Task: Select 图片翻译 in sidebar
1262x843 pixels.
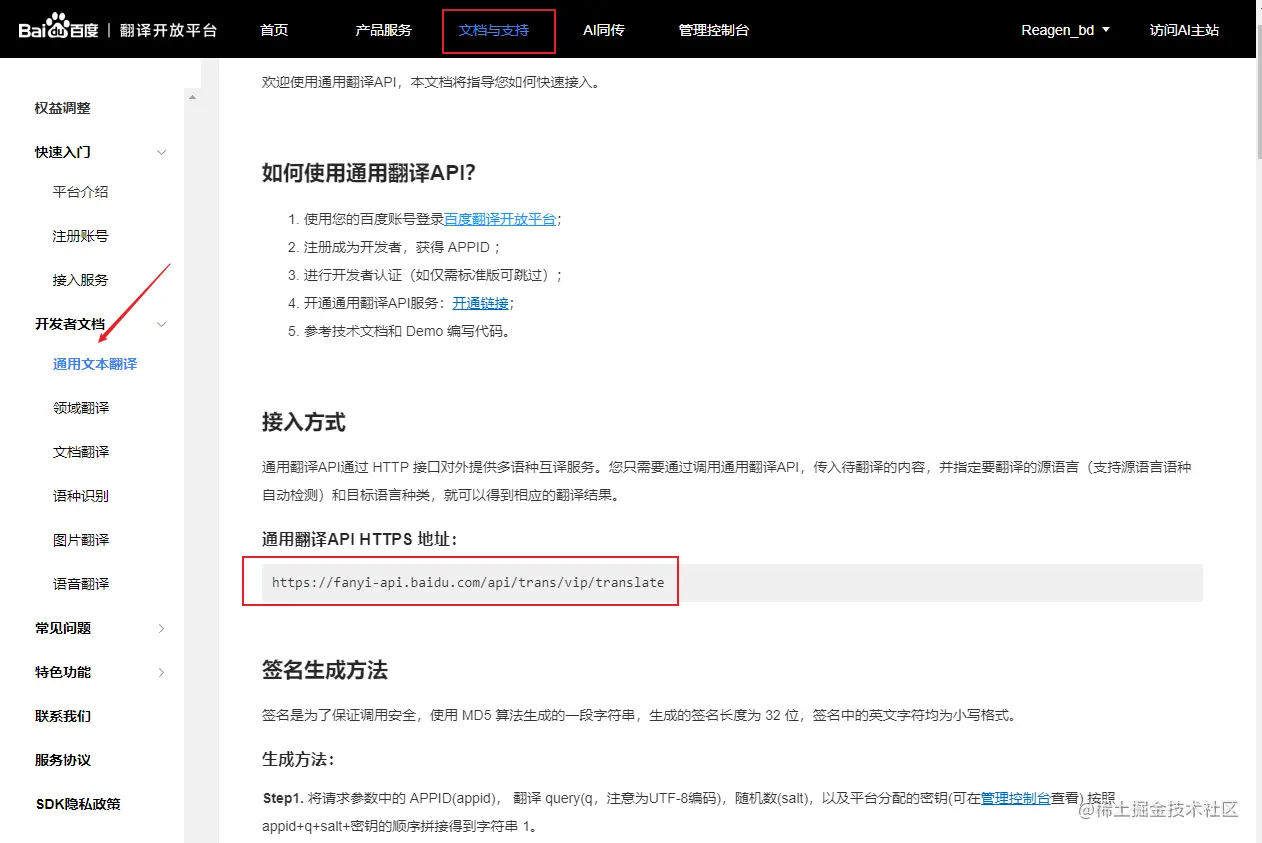Action: click(x=81, y=540)
